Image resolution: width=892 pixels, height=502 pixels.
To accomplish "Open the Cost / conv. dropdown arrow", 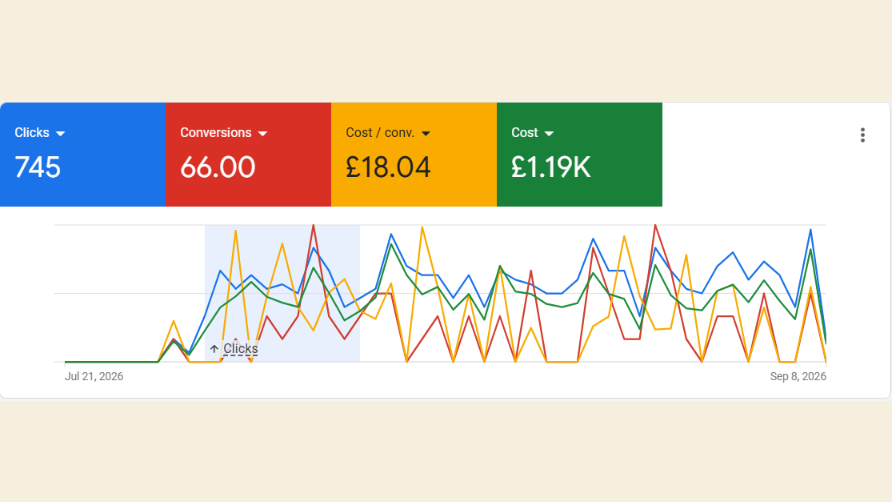I will (x=426, y=134).
